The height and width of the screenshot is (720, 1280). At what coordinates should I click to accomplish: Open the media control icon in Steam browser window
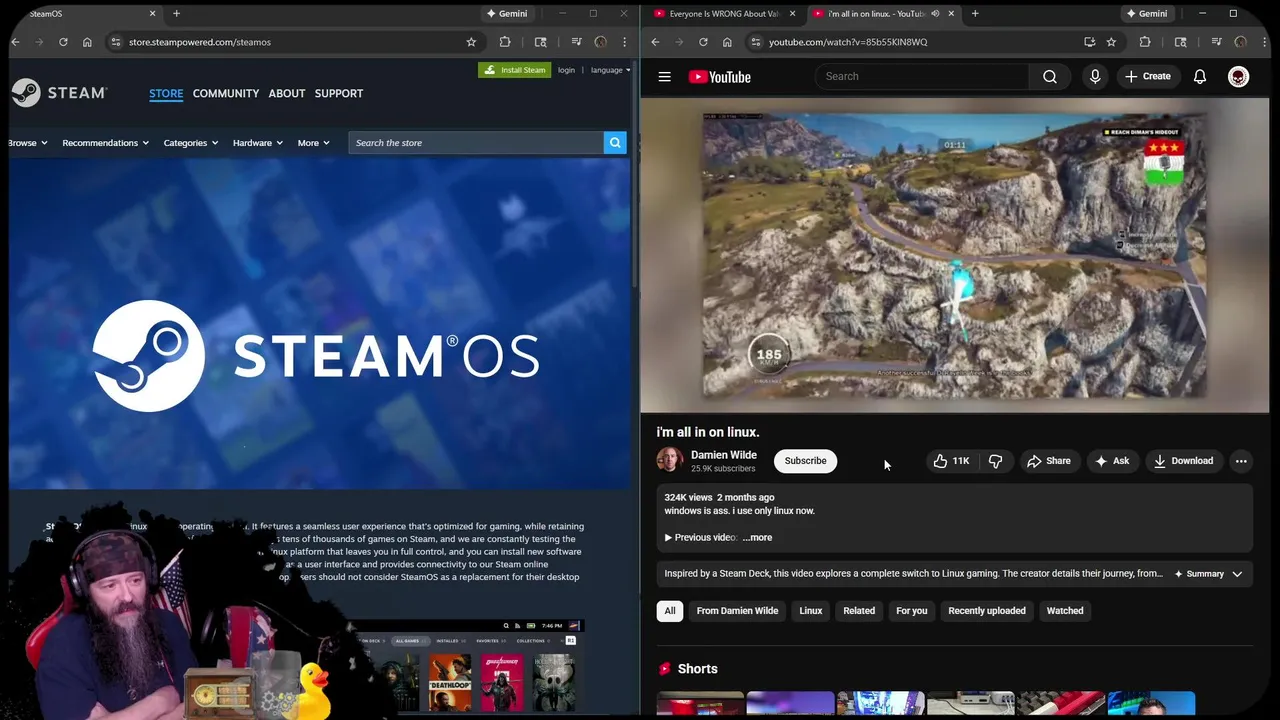pos(576,42)
